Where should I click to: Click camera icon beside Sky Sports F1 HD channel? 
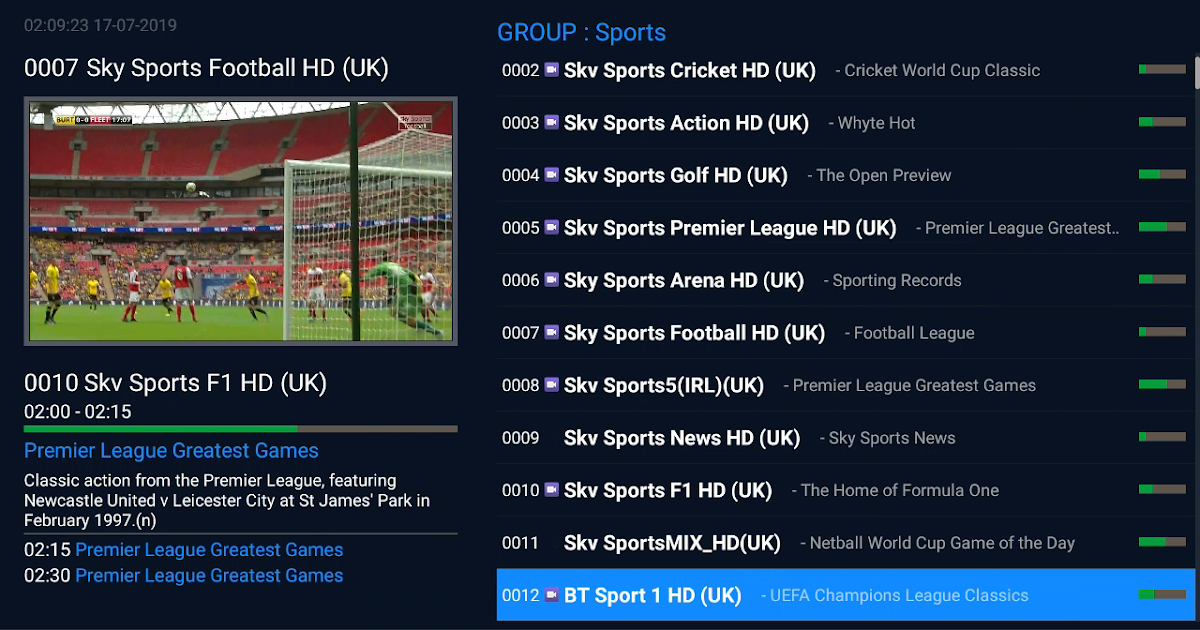[x=551, y=490]
